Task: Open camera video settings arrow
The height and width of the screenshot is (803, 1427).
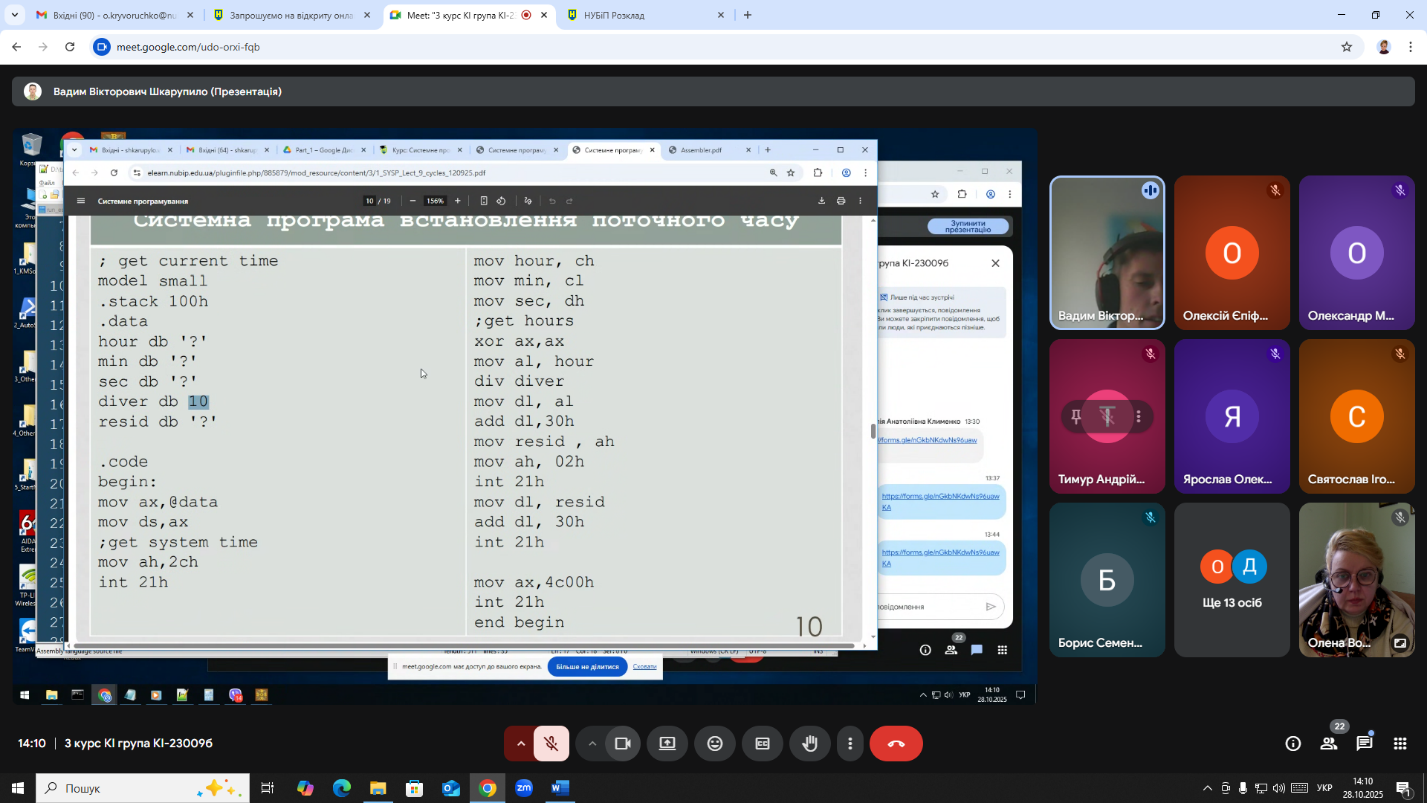Action: [592, 743]
